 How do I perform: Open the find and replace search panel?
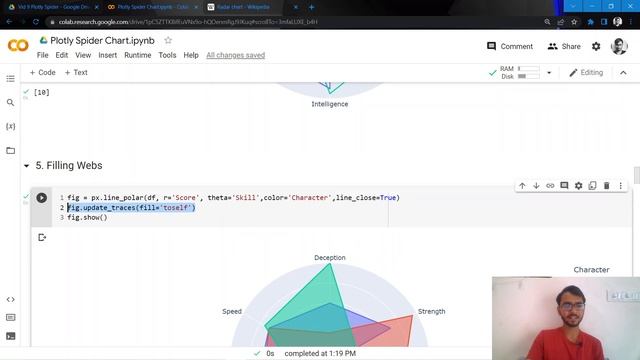pos(11,102)
